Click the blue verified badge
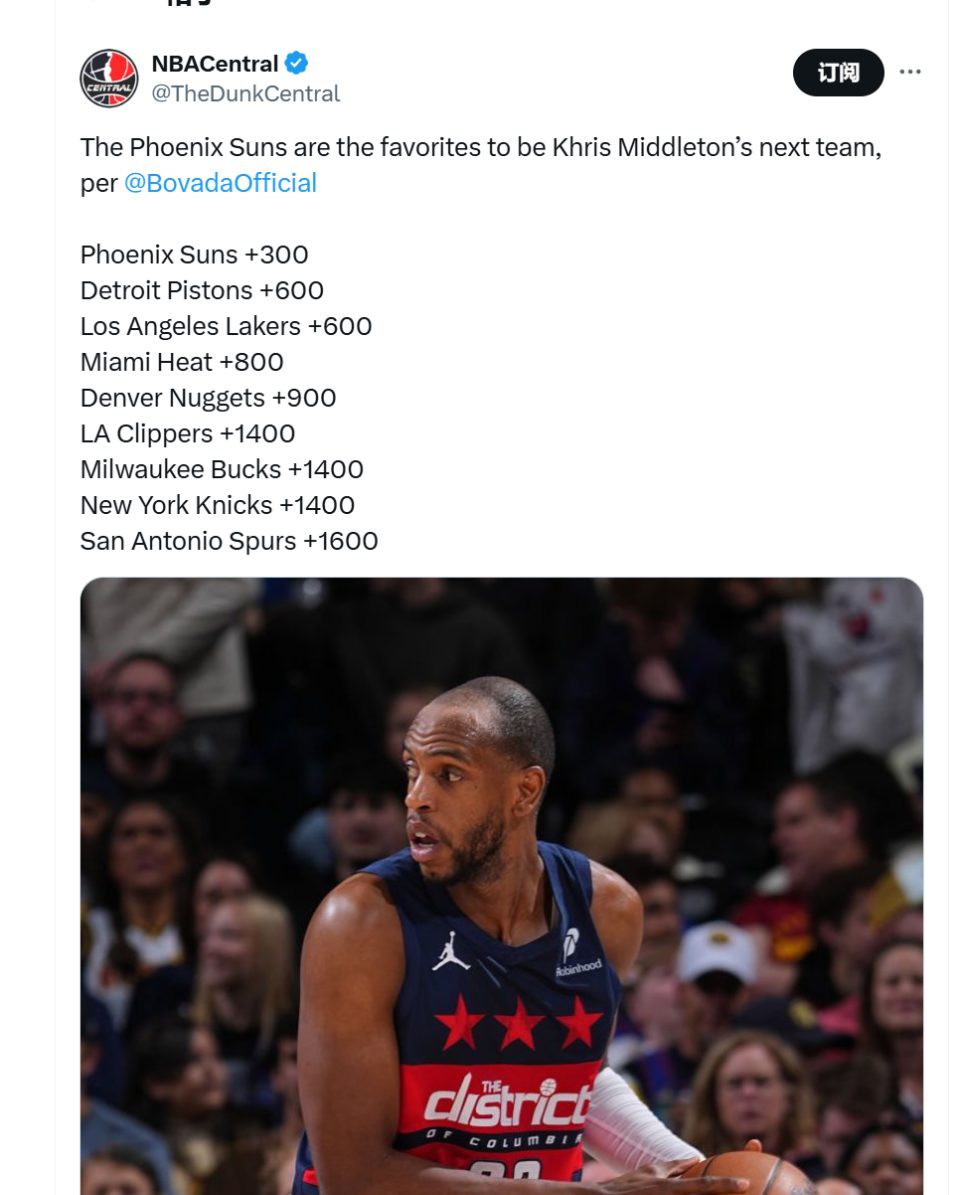The image size is (960, 1195). point(296,63)
